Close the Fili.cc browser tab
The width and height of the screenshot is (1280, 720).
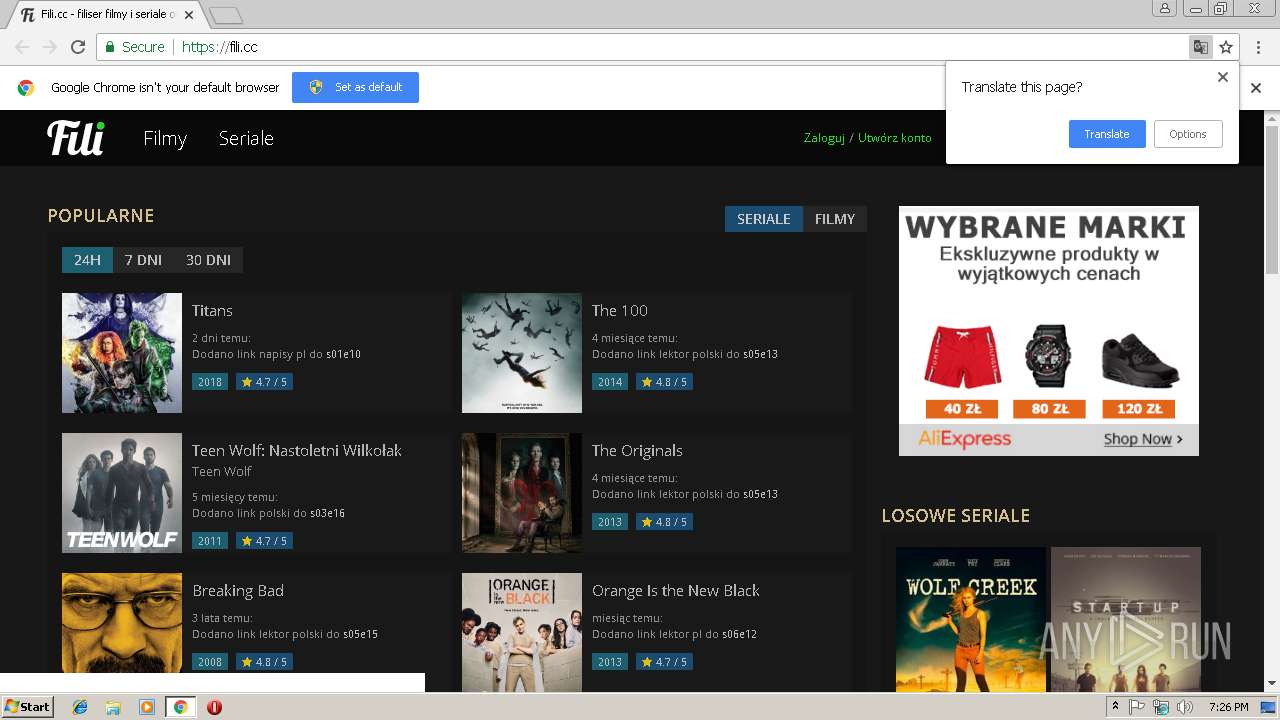(189, 15)
